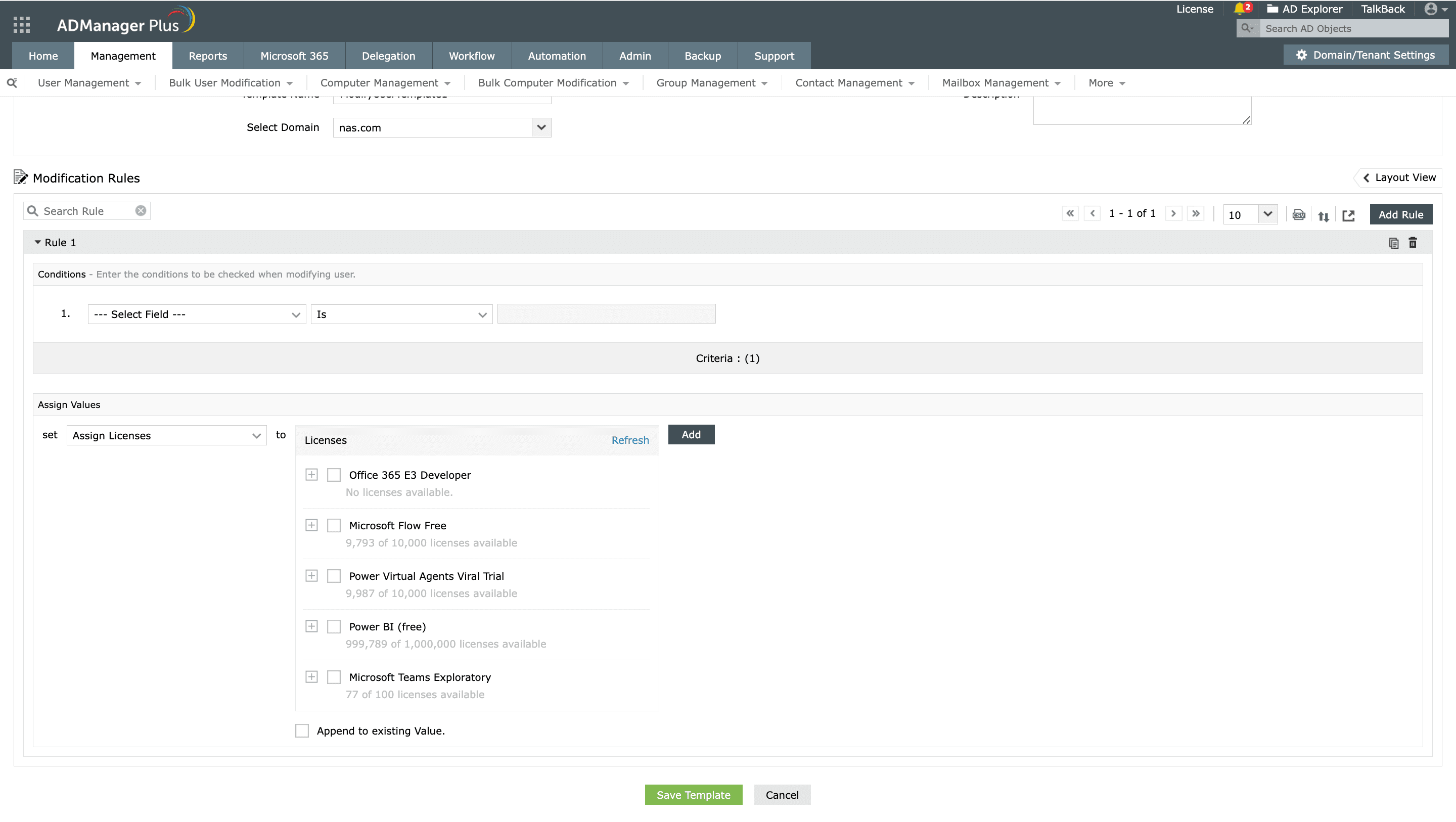
Task: Enable Append to existing Value
Action: 302,730
